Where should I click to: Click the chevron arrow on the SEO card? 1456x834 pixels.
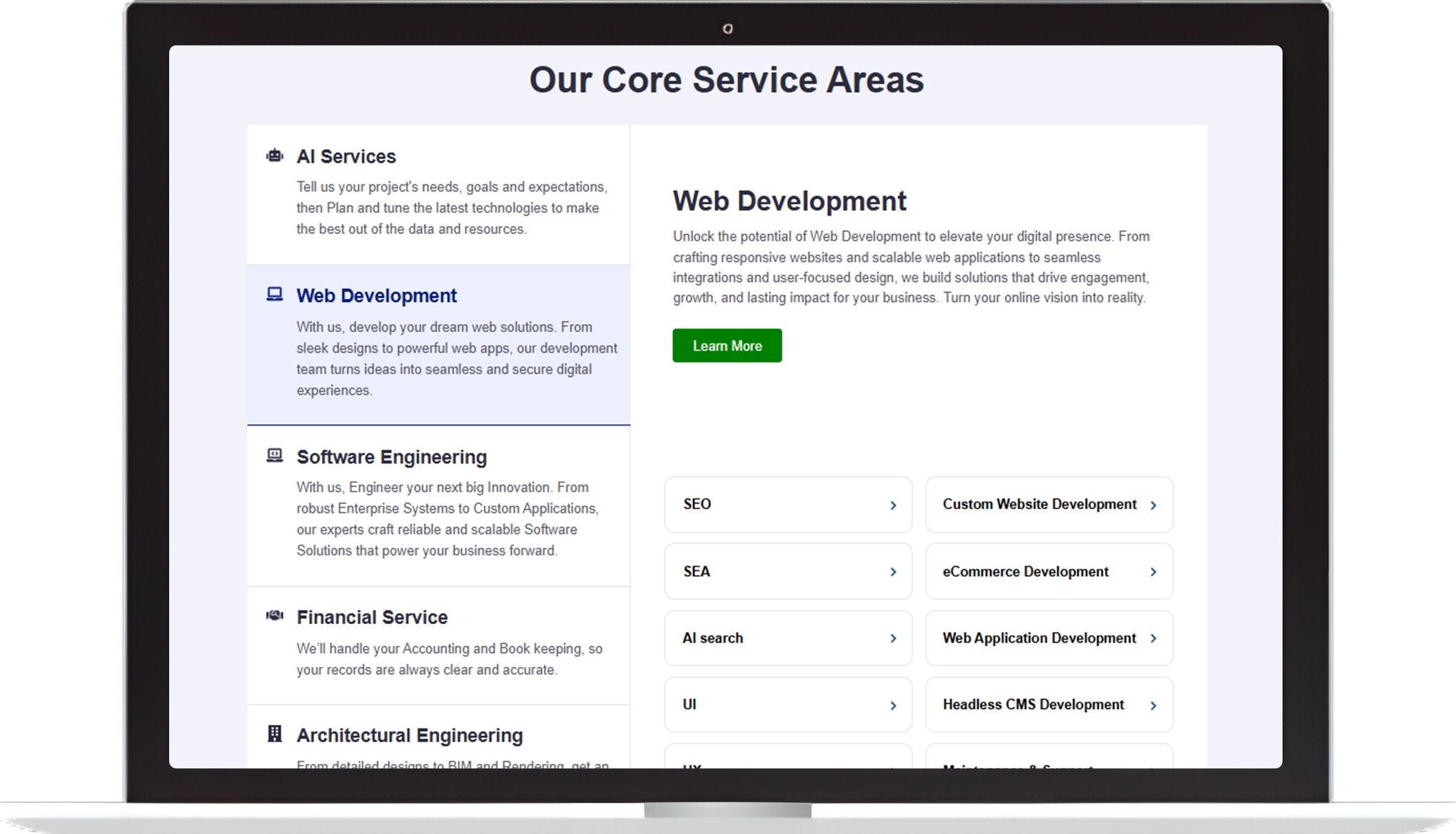point(893,506)
